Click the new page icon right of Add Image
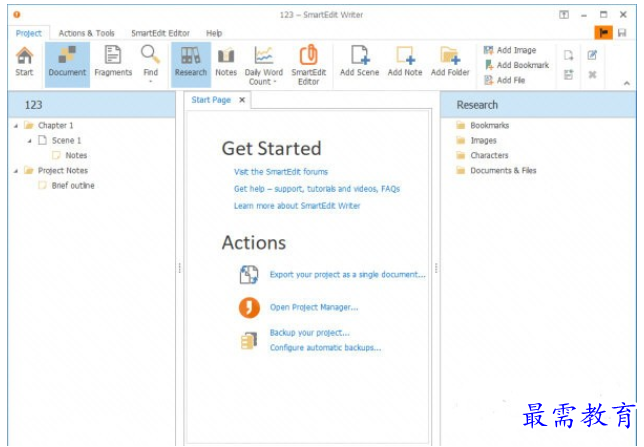The width and height of the screenshot is (644, 447). tap(568, 55)
